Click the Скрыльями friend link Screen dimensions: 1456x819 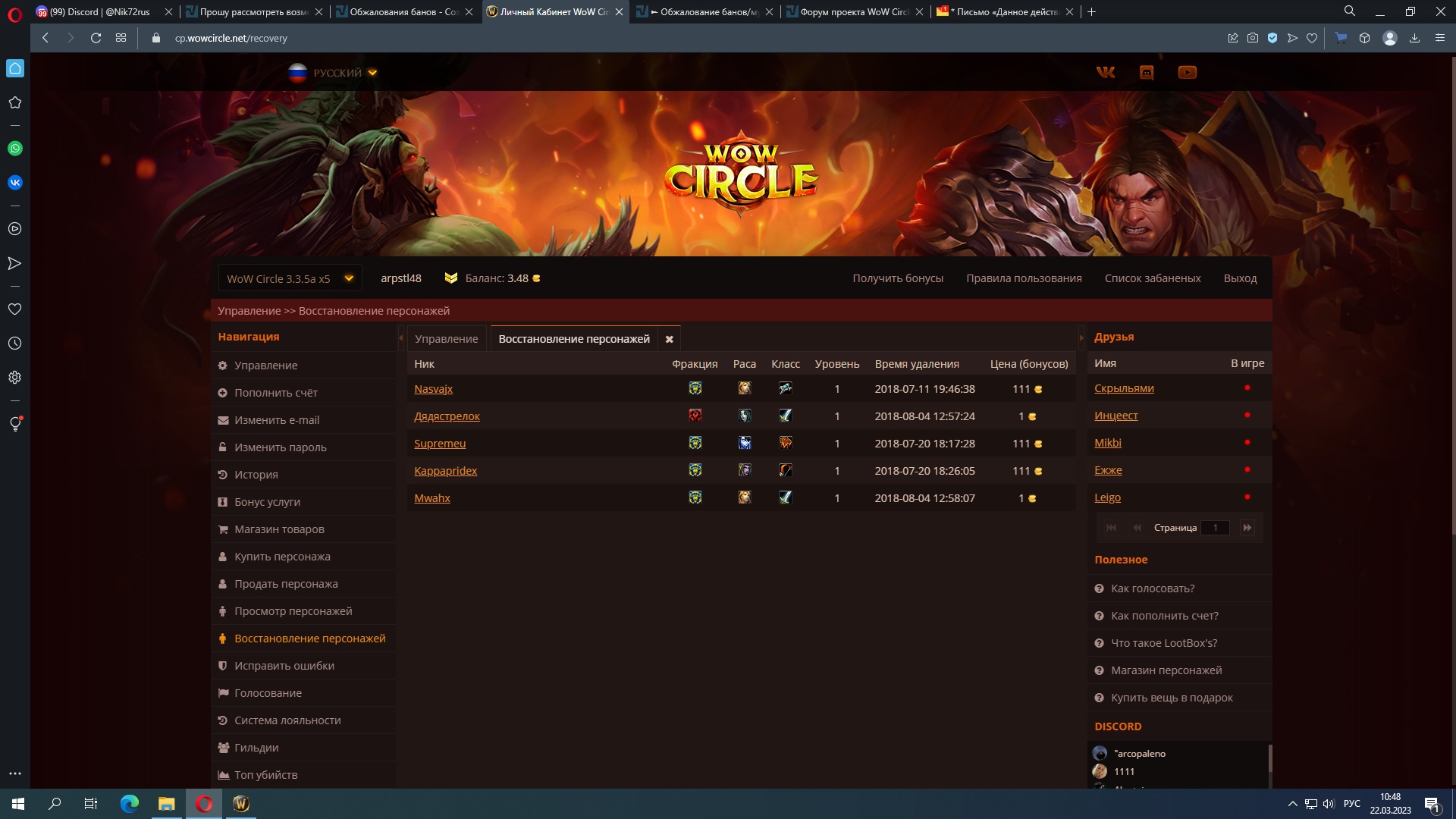[1123, 388]
